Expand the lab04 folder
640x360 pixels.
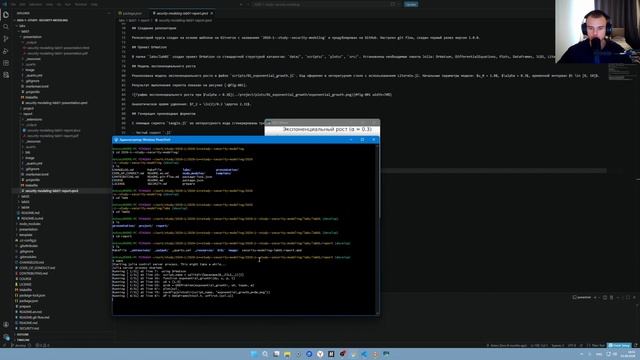[x=25, y=207]
